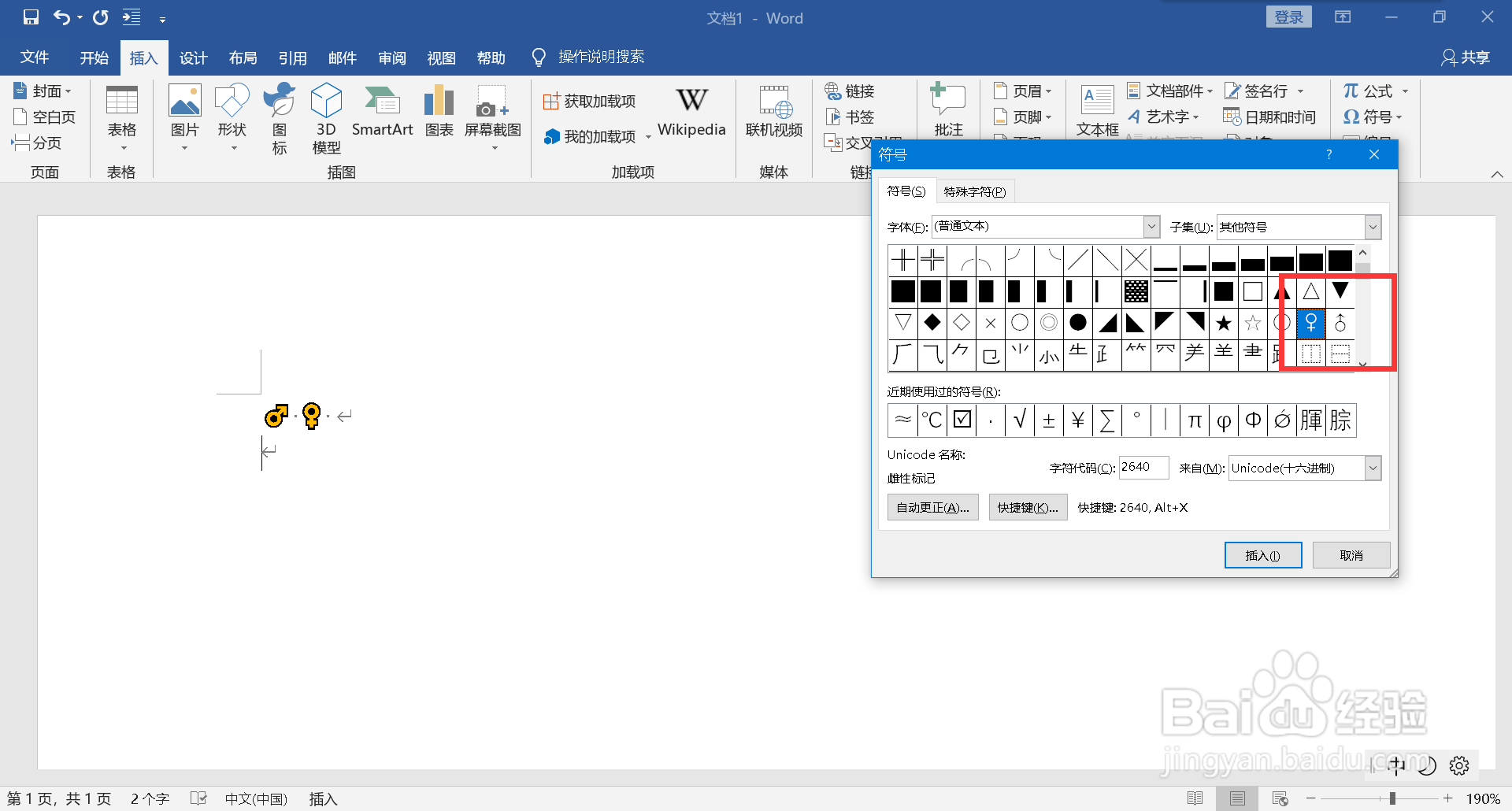Click the Redo/Repeat icon
The height and width of the screenshot is (811, 1512).
(101, 17)
